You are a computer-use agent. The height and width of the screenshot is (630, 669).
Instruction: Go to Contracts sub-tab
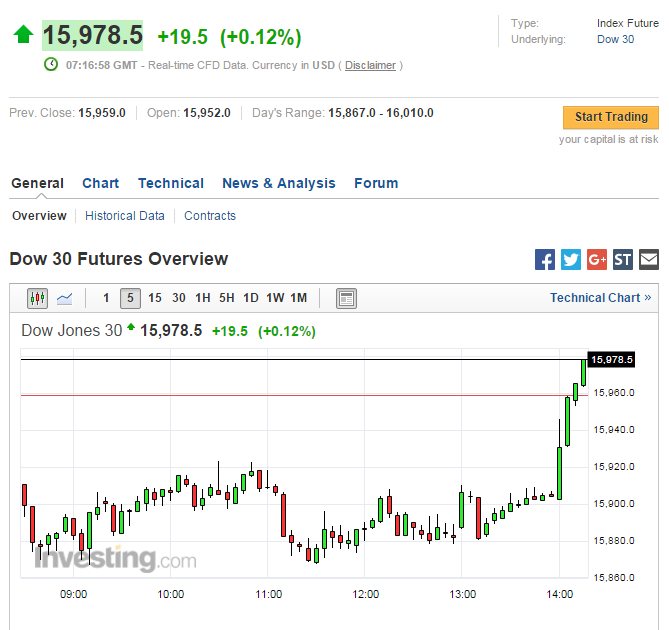click(210, 216)
